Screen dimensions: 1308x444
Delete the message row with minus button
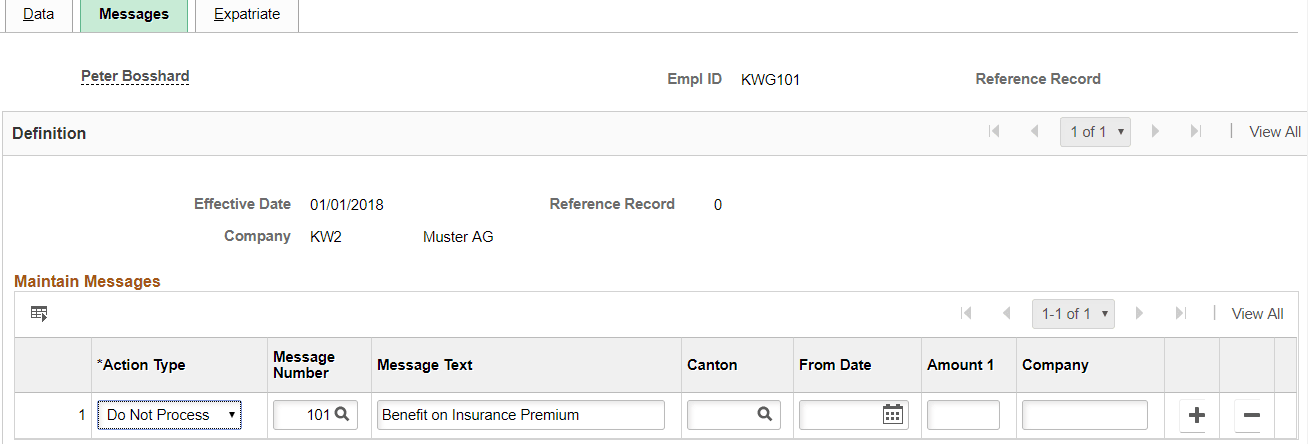(1251, 415)
